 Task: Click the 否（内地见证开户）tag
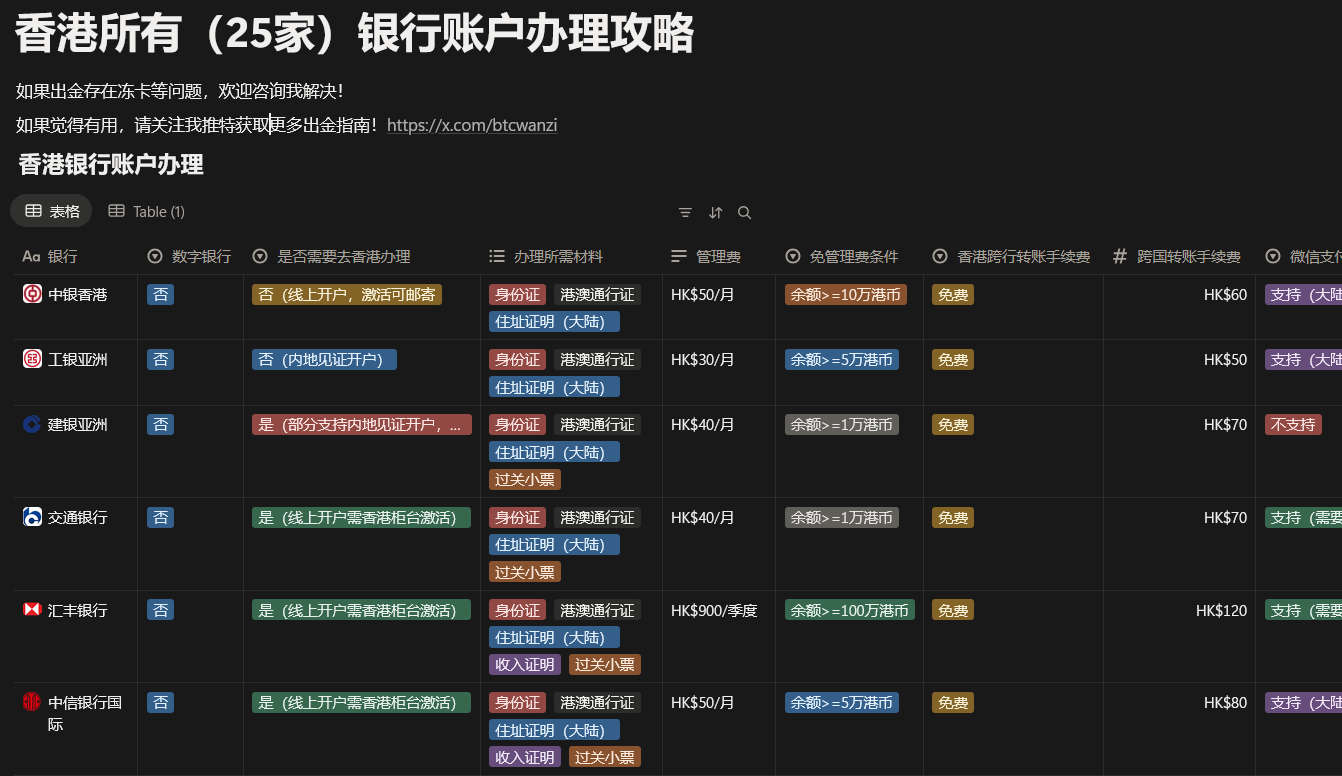pos(324,359)
